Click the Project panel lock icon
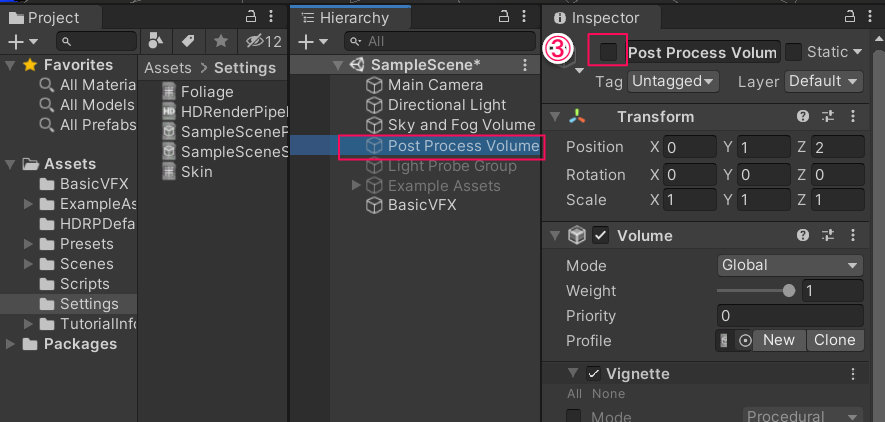 tap(251, 16)
